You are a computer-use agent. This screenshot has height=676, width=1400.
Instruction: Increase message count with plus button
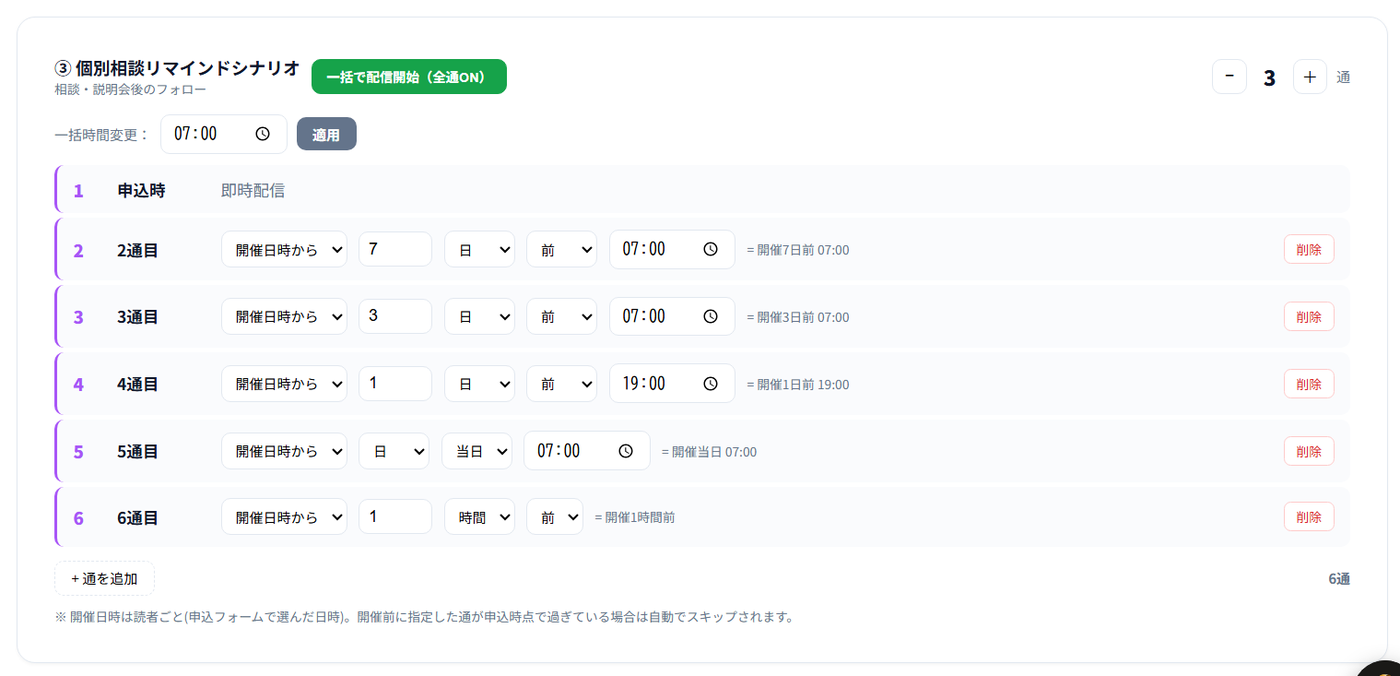[x=1310, y=77]
